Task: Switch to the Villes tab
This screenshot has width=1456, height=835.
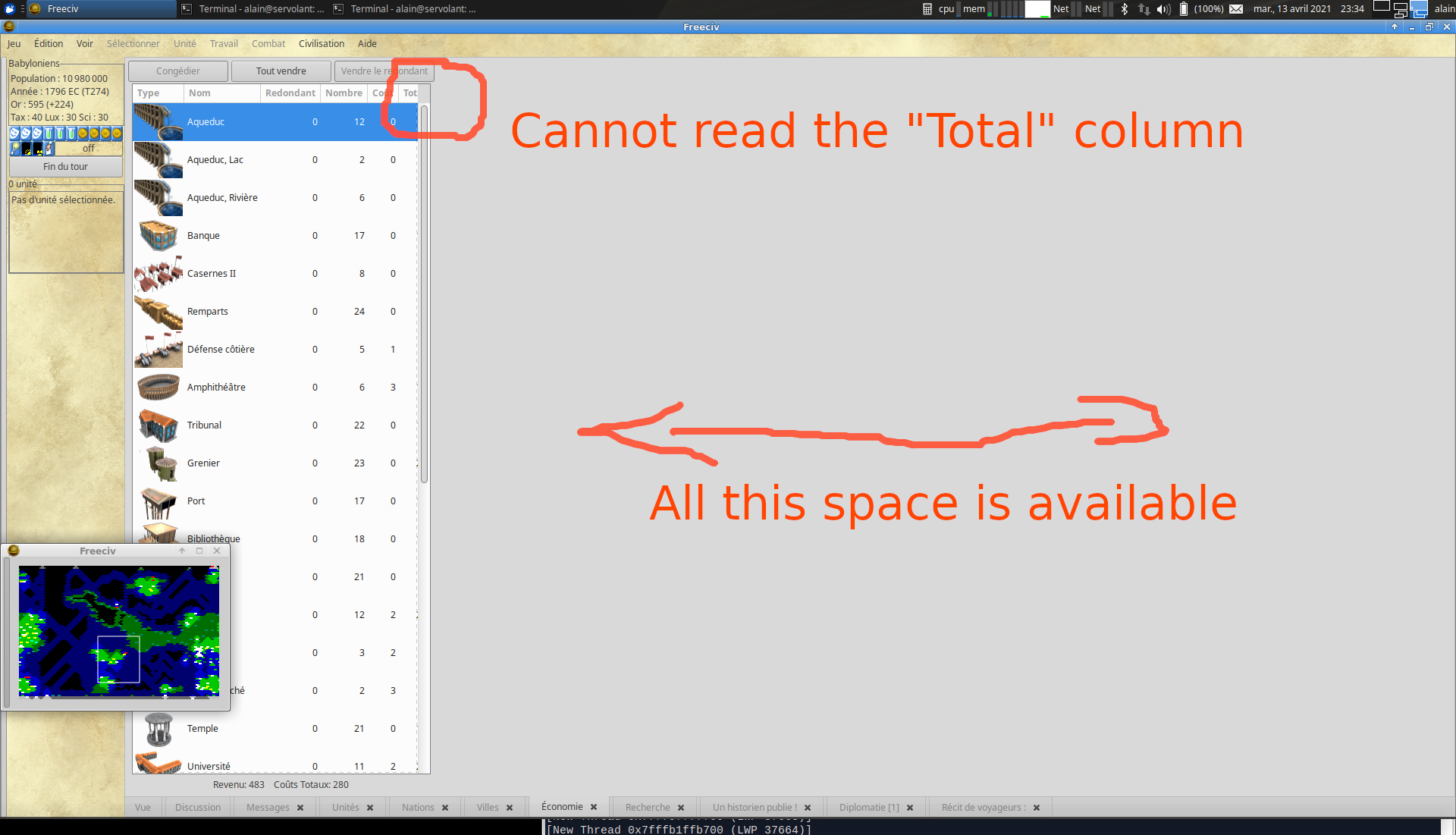Action: point(487,808)
